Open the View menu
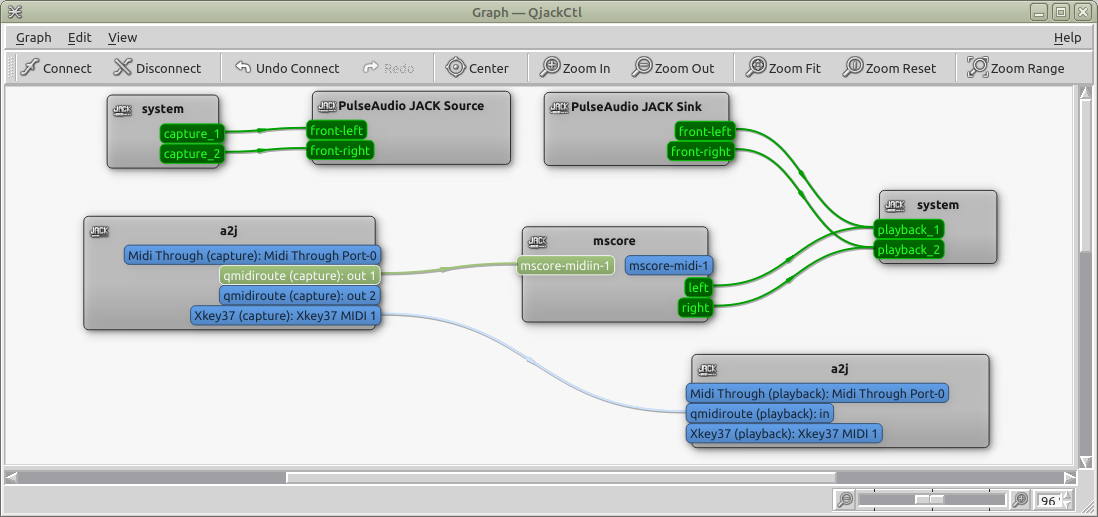The height and width of the screenshot is (517, 1098). [123, 37]
